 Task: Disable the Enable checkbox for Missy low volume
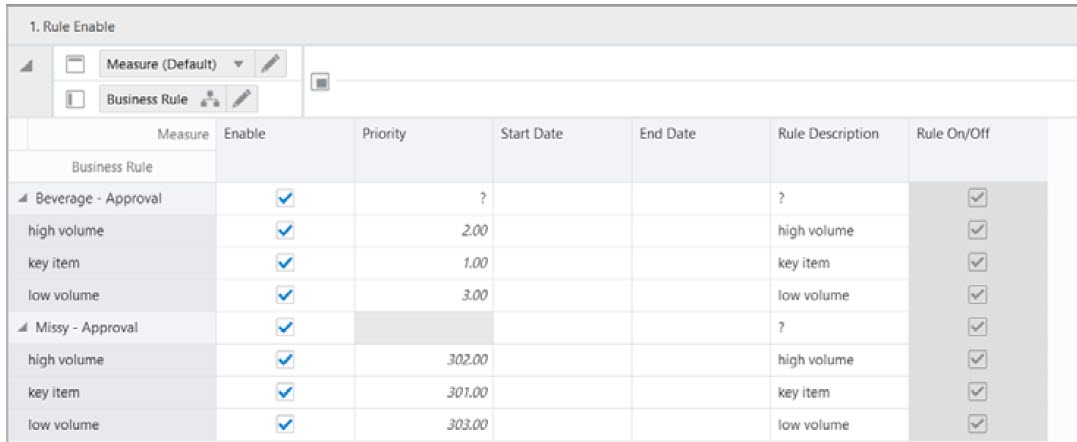[x=282, y=423]
